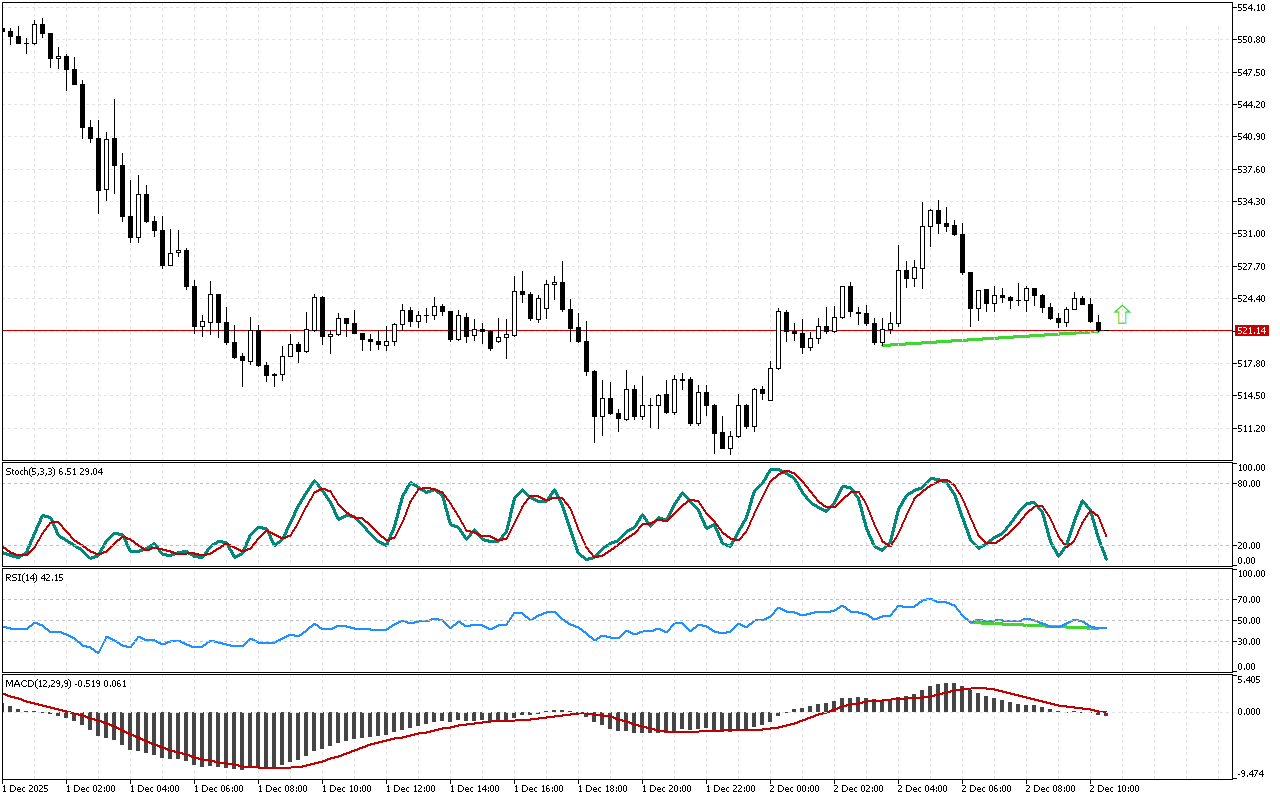Click the 554.10 price scale label

(x=1252, y=8)
